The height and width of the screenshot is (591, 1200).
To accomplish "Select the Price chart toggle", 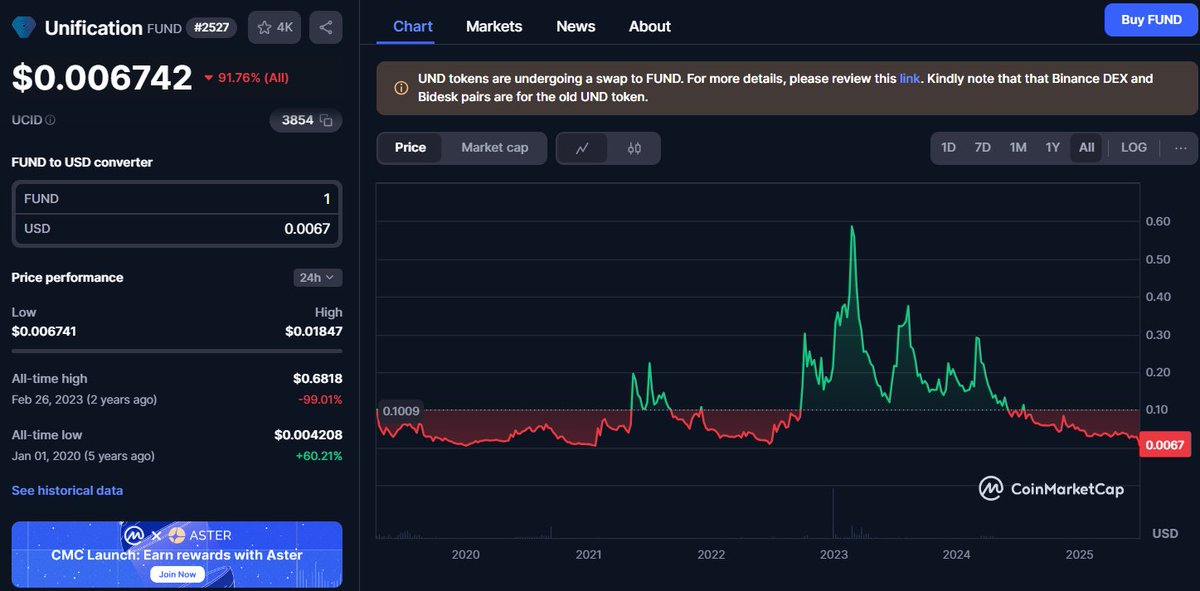I will 410,148.
